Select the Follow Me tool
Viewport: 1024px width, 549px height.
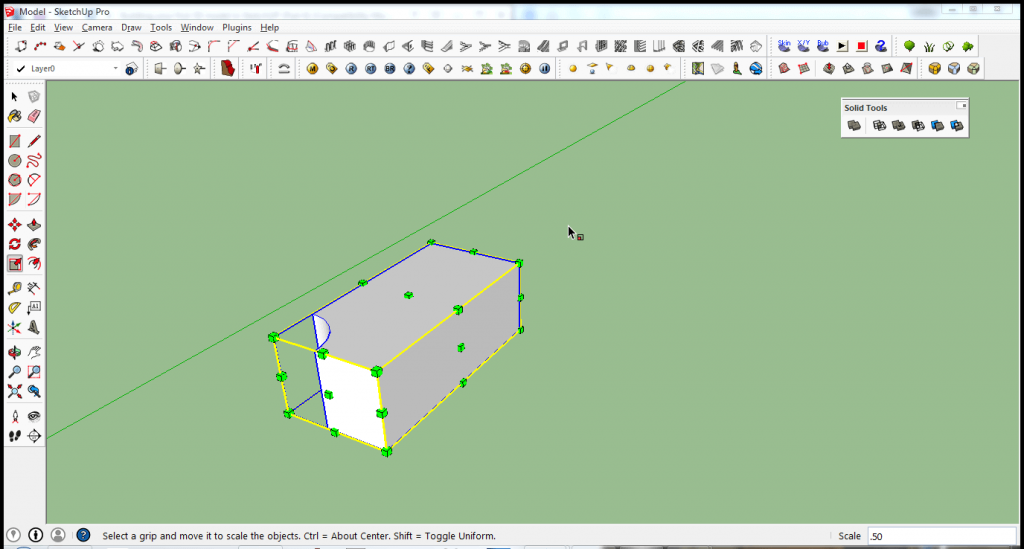click(x=34, y=244)
